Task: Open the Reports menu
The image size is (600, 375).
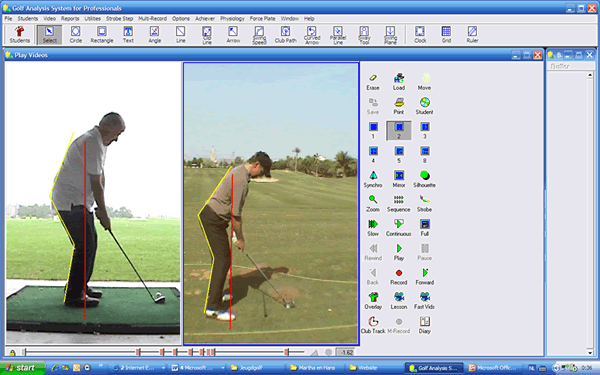Action: [x=70, y=18]
